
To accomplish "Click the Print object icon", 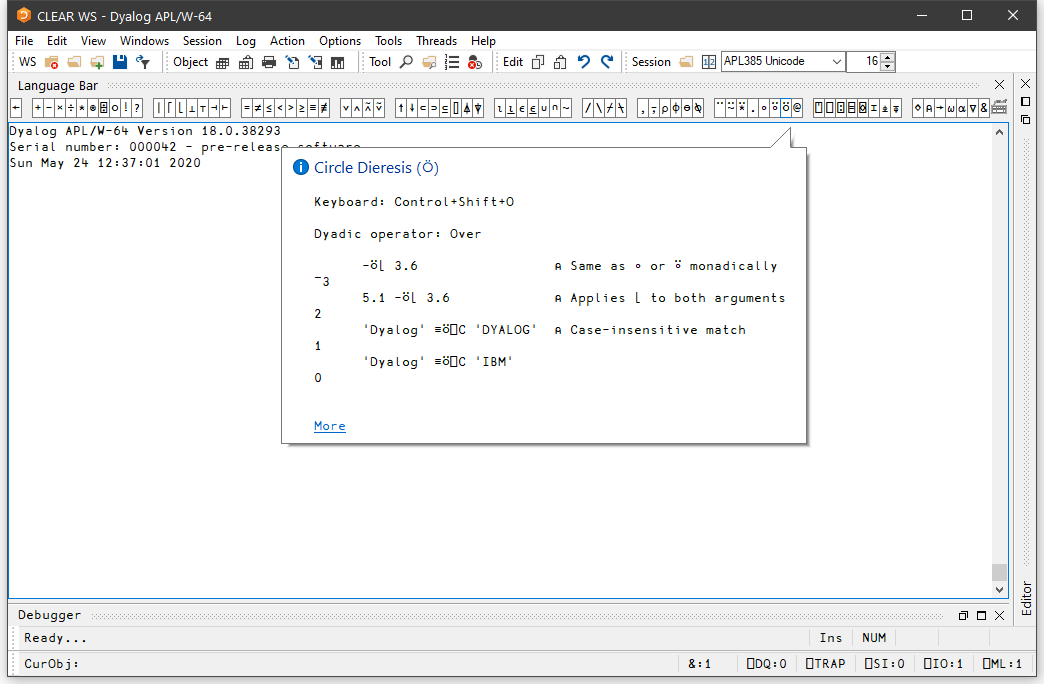I will point(268,62).
